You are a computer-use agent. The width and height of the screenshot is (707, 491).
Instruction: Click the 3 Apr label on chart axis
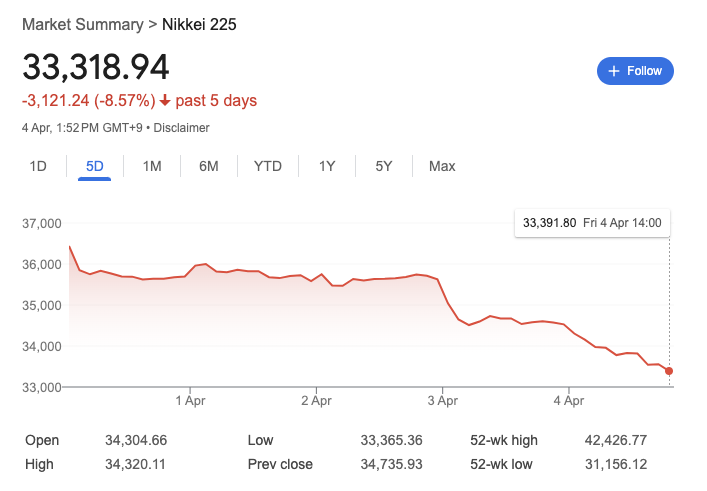pyautogui.click(x=442, y=401)
